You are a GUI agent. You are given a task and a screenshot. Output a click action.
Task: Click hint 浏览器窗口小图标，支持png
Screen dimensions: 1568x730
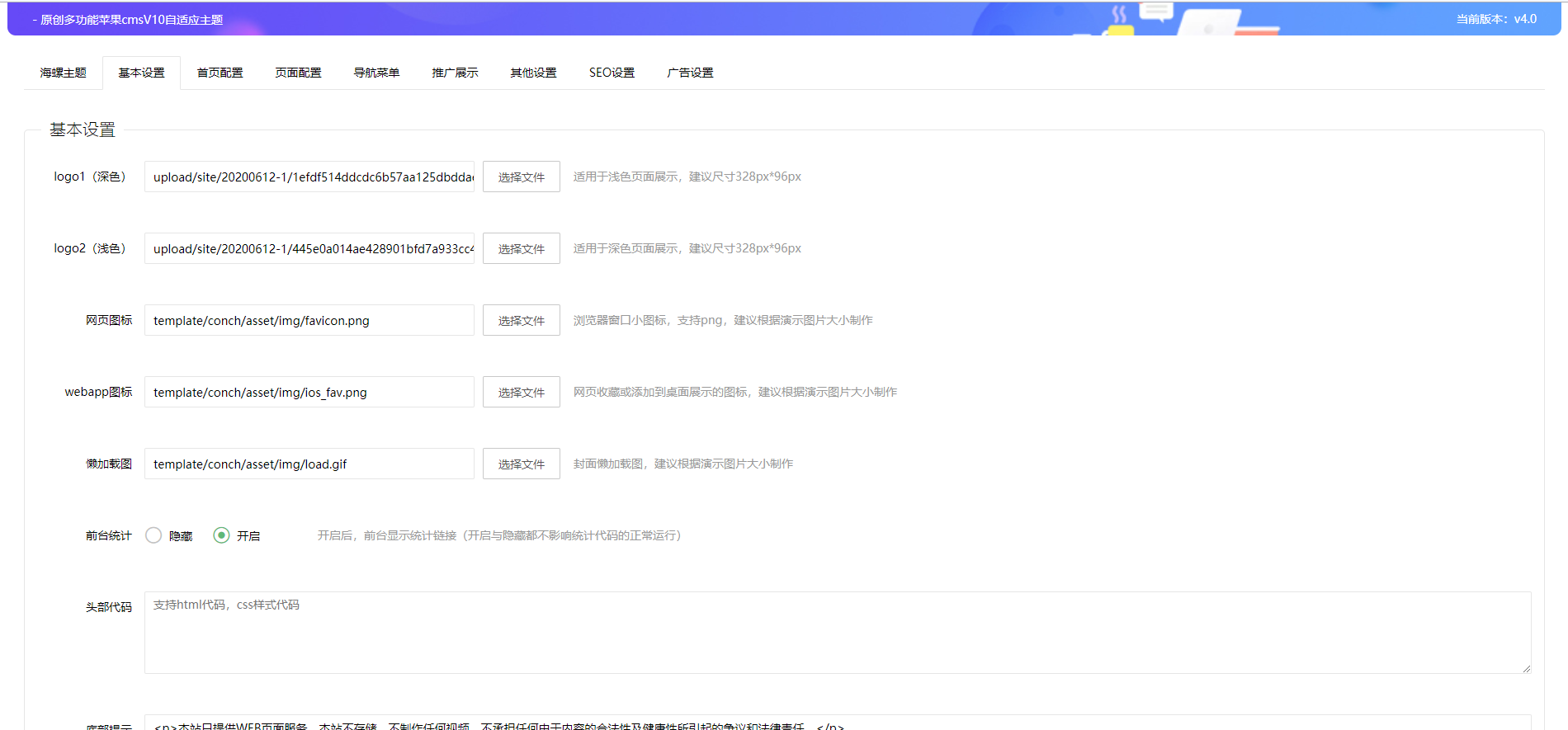pos(648,320)
